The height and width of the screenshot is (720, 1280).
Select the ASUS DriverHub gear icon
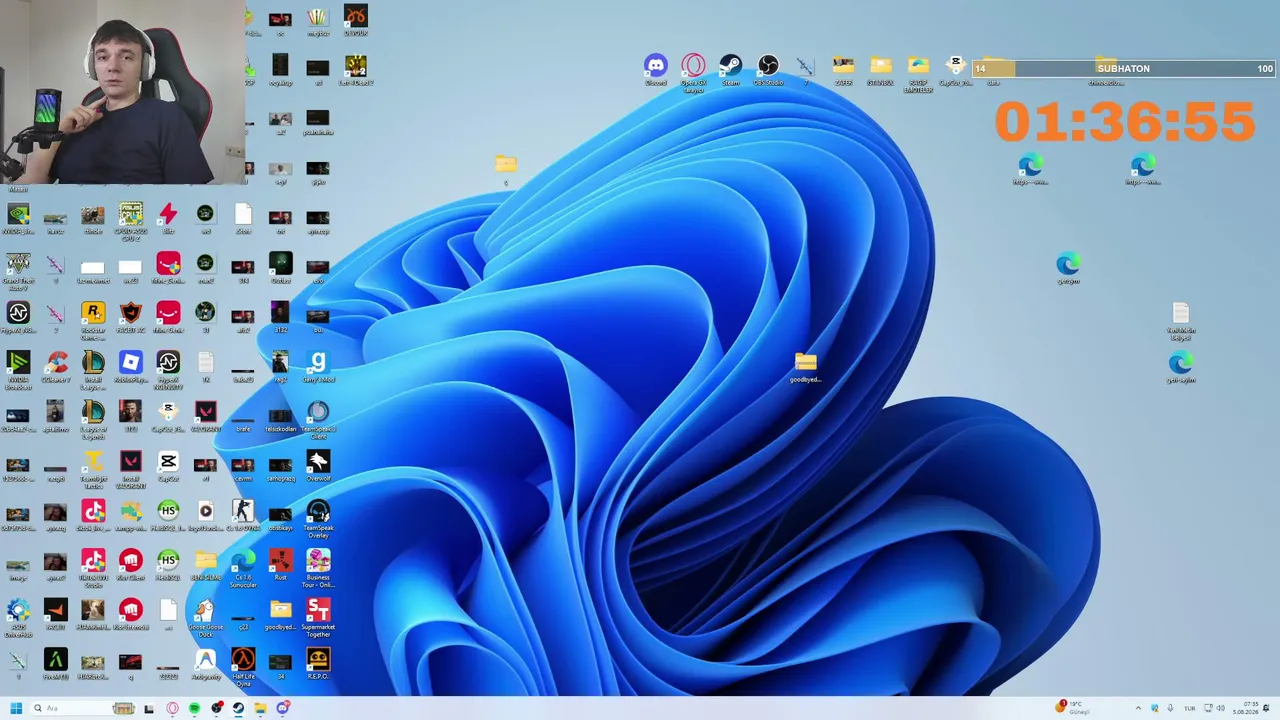pyautogui.click(x=18, y=618)
